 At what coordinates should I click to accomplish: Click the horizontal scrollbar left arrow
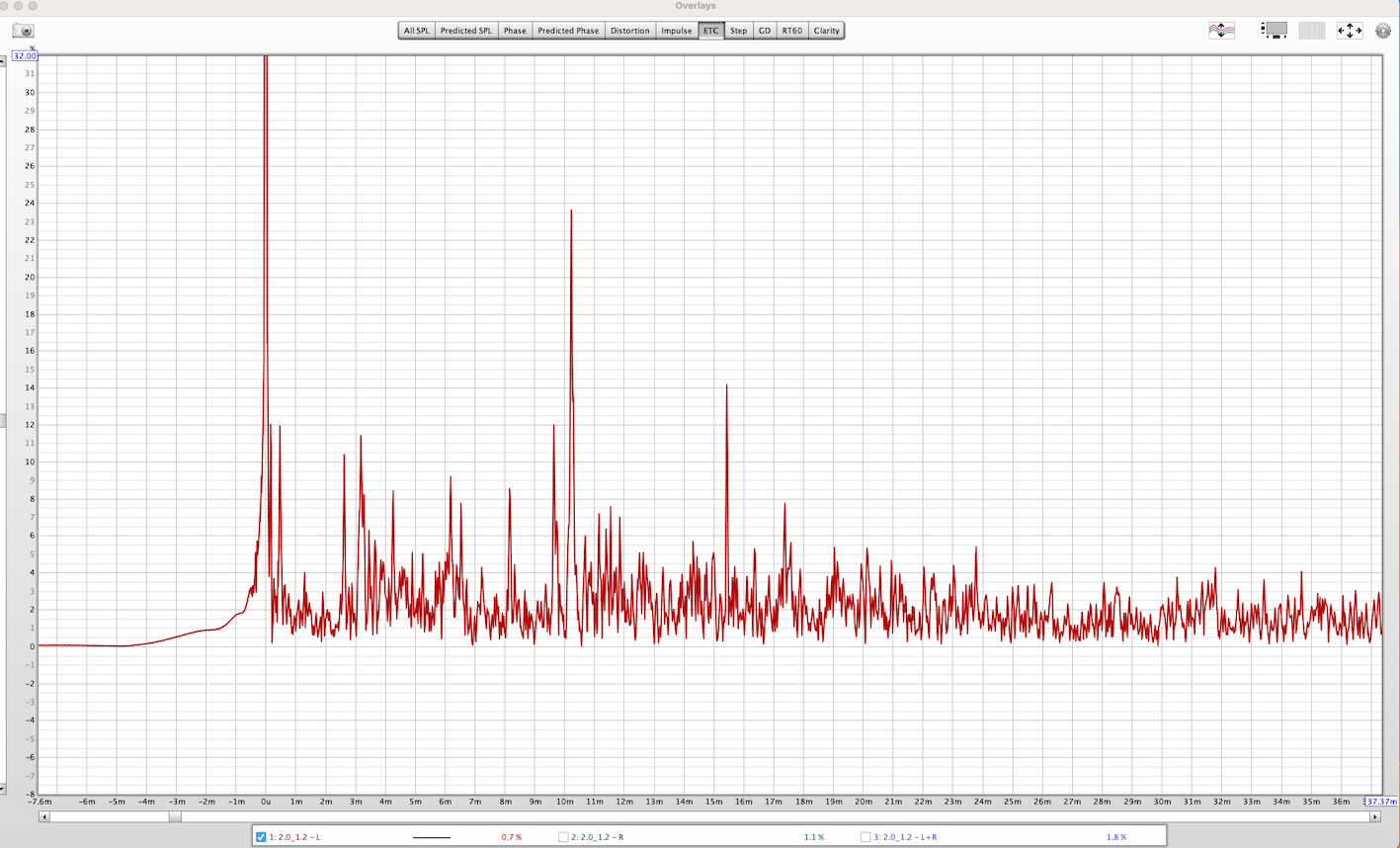(x=43, y=816)
